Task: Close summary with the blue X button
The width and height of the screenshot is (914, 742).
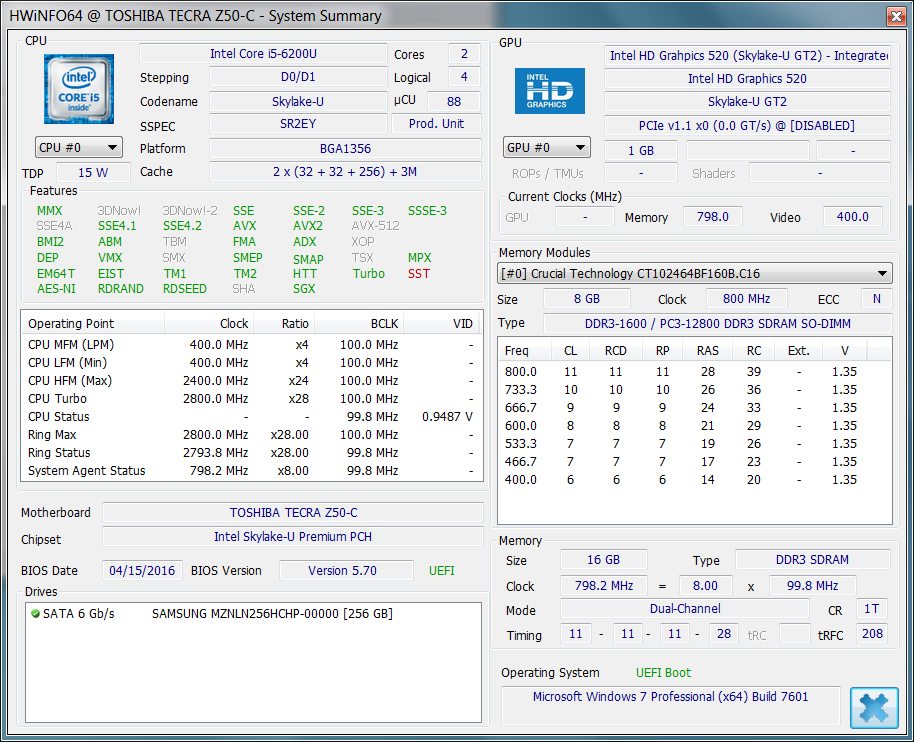Action: (x=874, y=708)
